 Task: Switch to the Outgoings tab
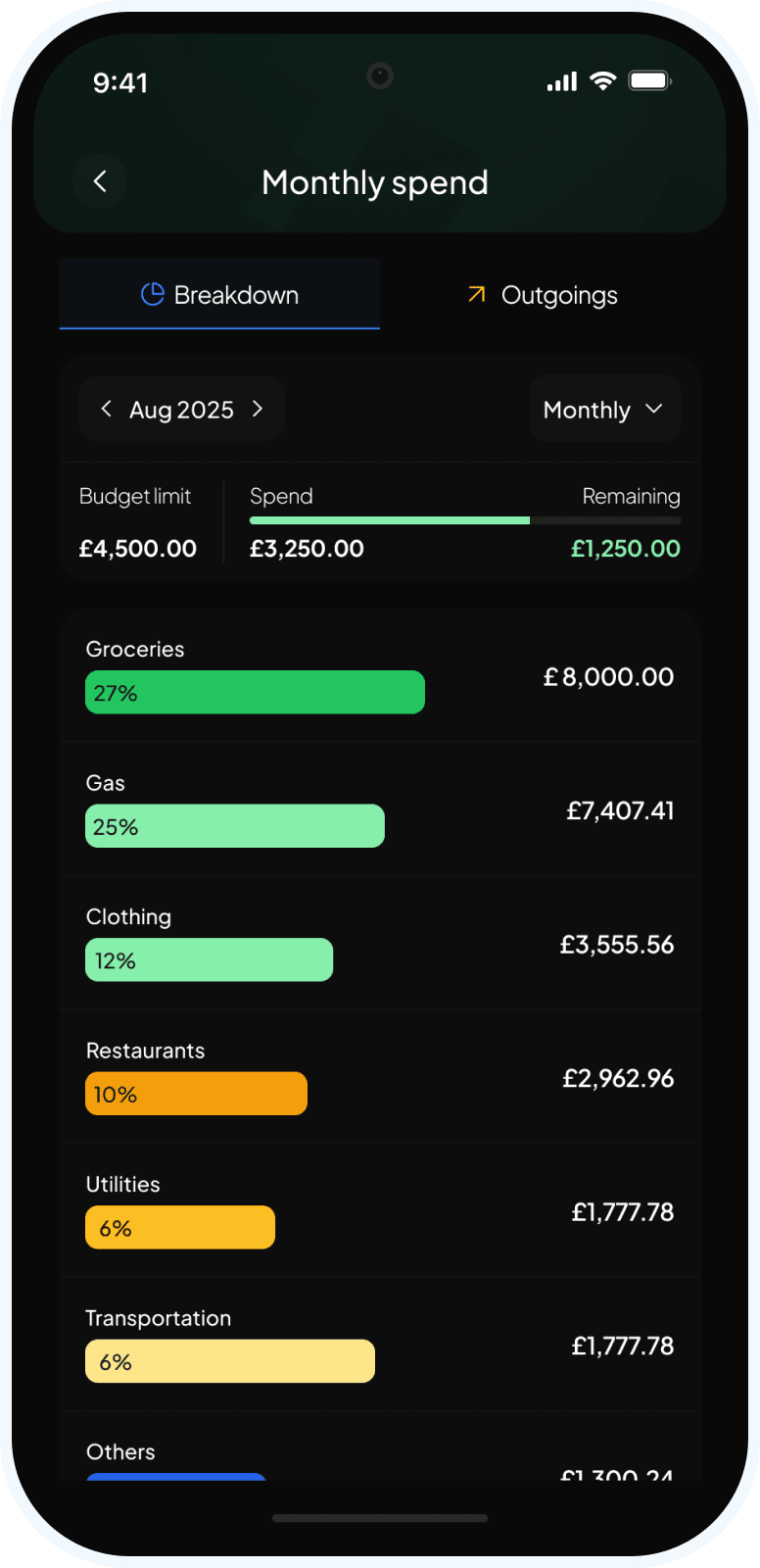click(541, 294)
